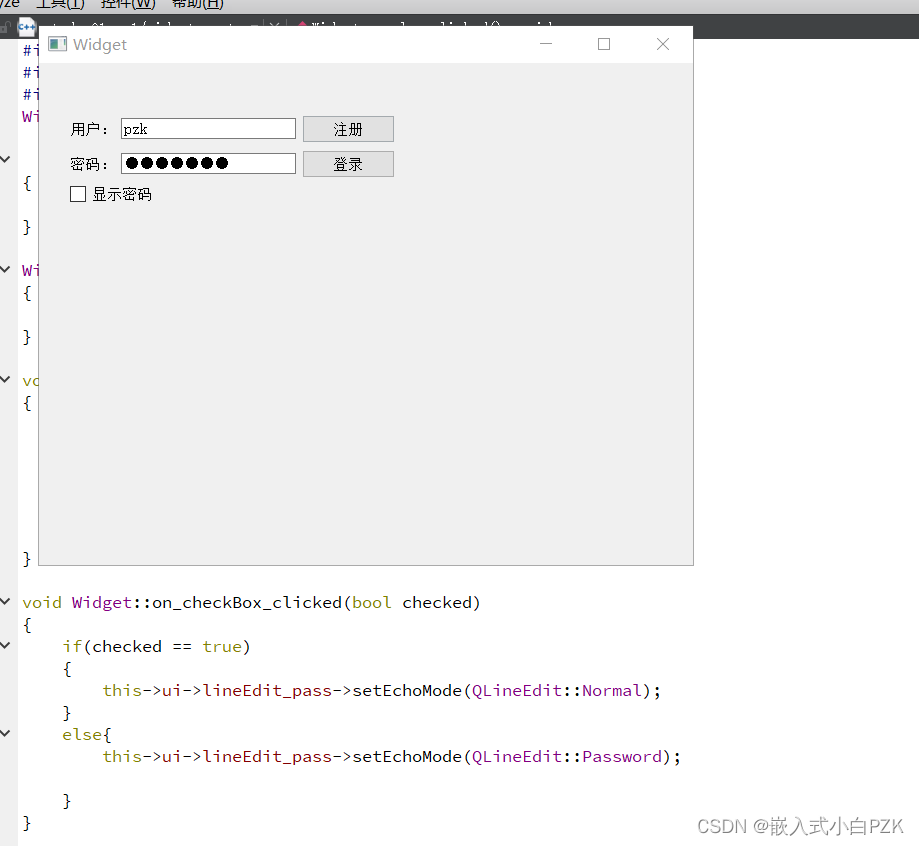Open the 帮助(H) menu in Qt Creator
This screenshot has height=846, width=919.
(198, 5)
